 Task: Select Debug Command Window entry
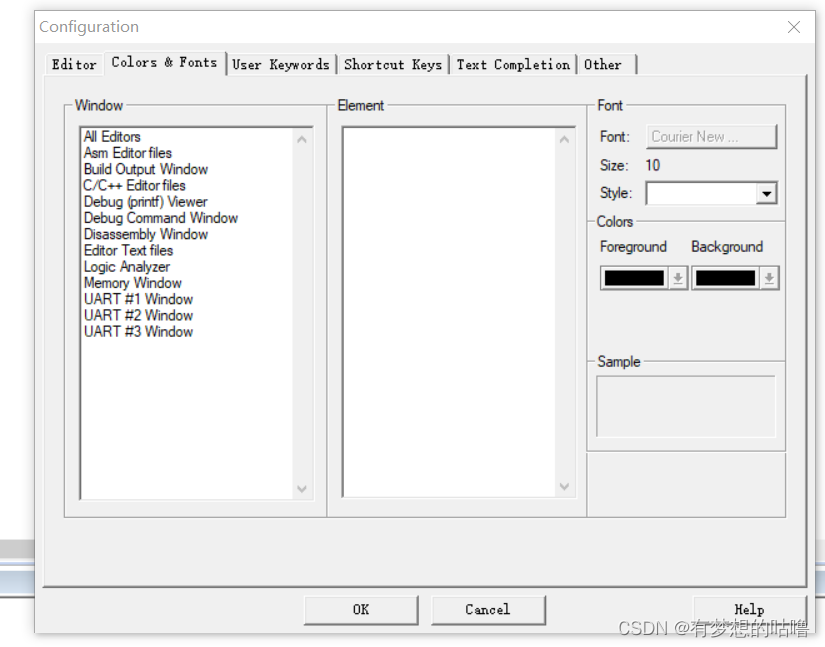(x=160, y=218)
